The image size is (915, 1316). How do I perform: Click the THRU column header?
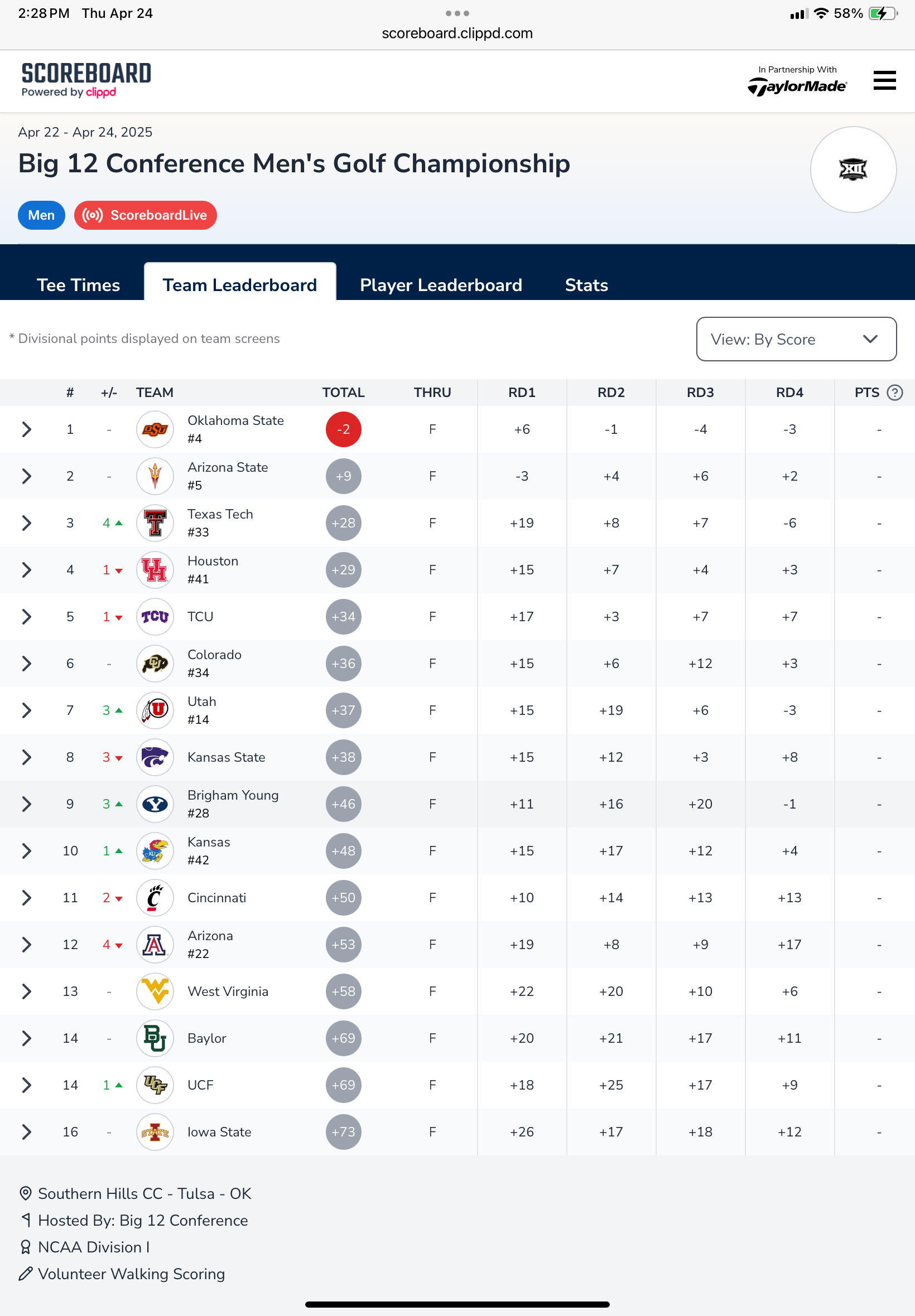tap(432, 393)
